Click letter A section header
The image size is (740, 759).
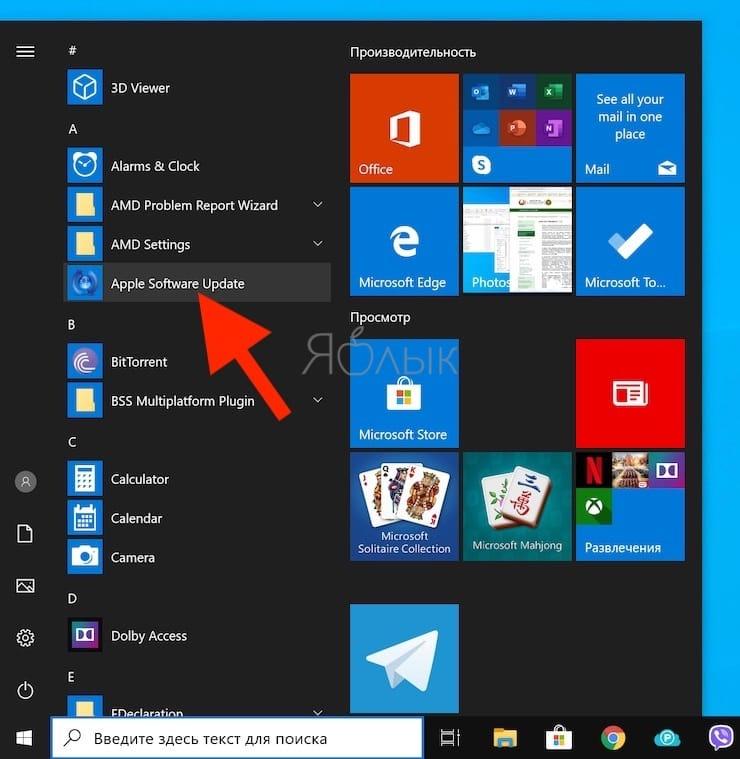click(73, 129)
